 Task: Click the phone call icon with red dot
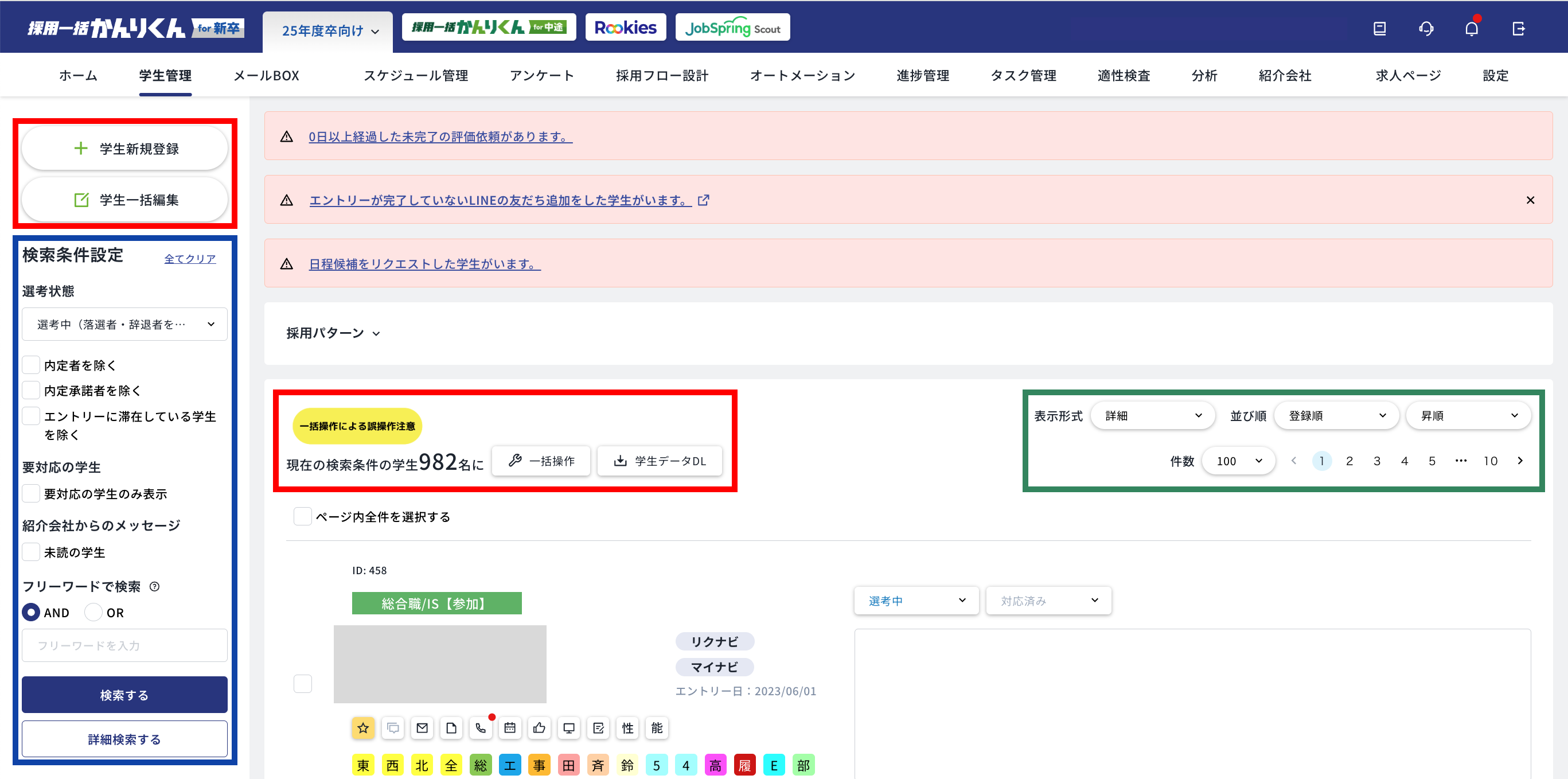(481, 728)
